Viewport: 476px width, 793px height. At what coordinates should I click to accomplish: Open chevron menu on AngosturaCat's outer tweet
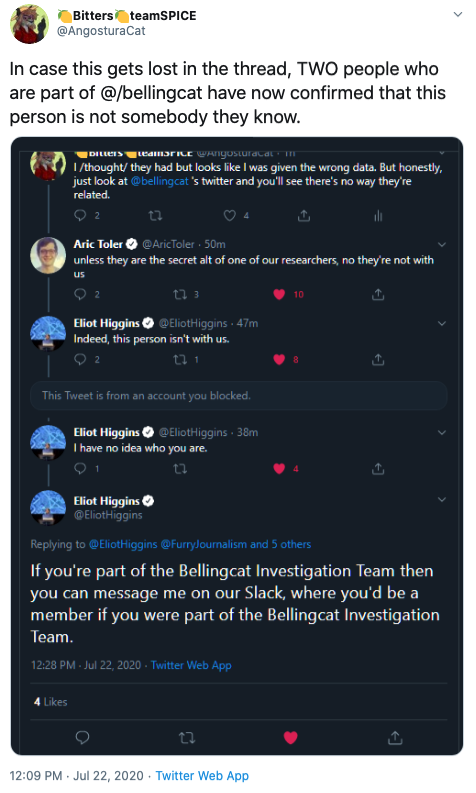pyautogui.click(x=458, y=14)
